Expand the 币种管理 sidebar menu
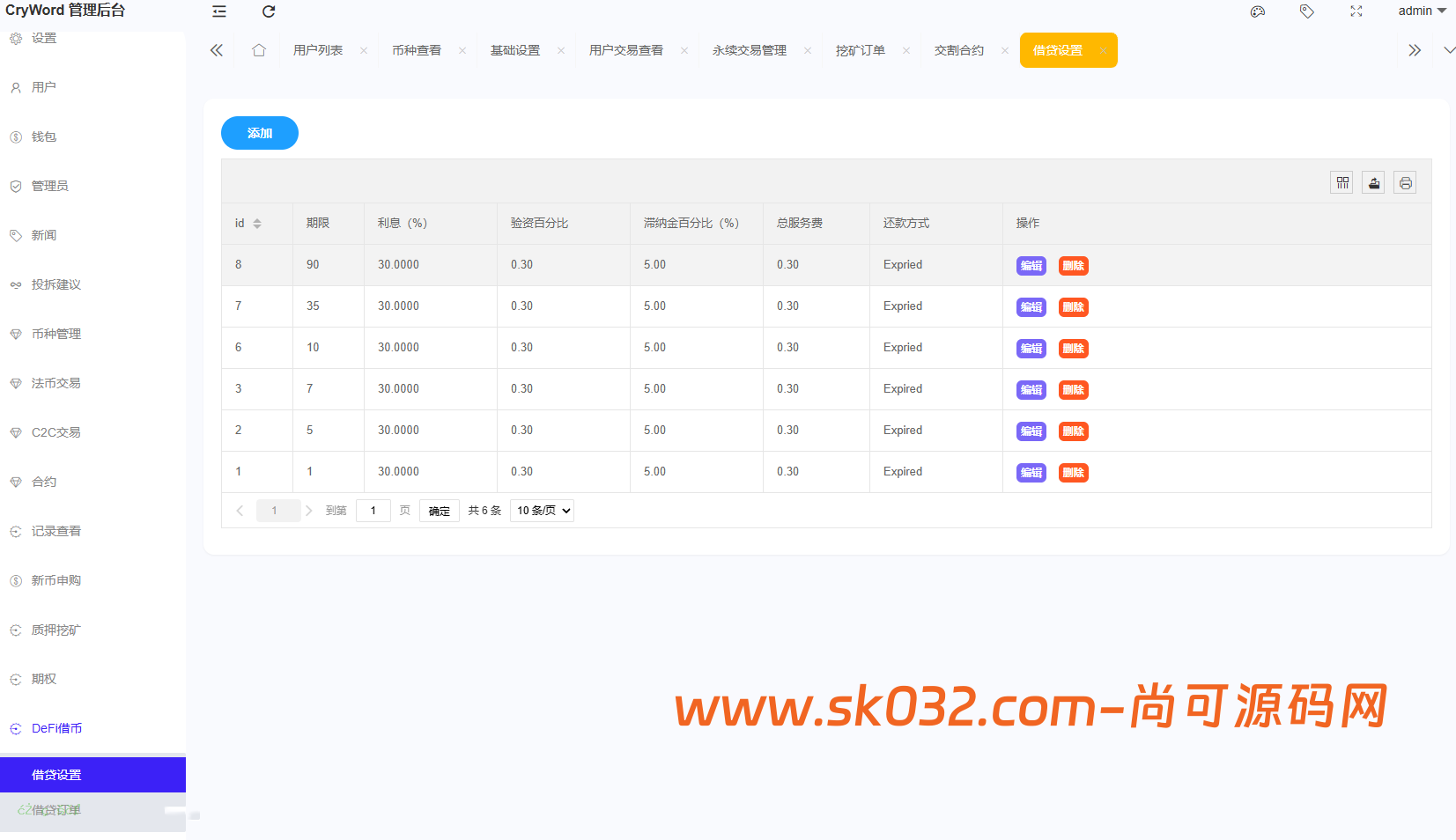 [x=92, y=334]
